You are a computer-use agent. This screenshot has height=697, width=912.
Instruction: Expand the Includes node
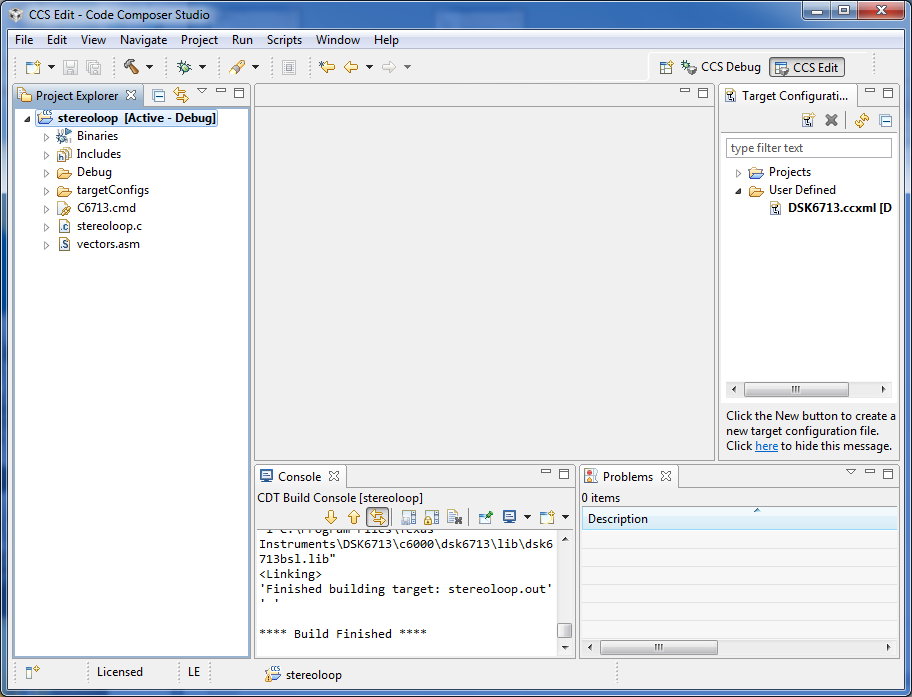click(x=47, y=155)
